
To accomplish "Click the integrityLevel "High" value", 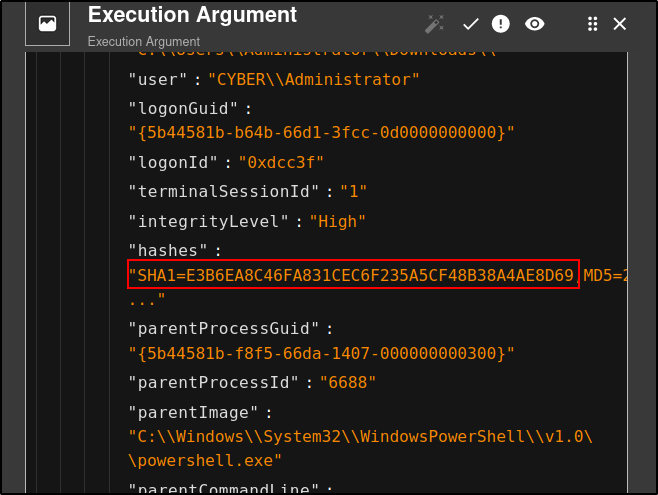I will tap(337, 221).
